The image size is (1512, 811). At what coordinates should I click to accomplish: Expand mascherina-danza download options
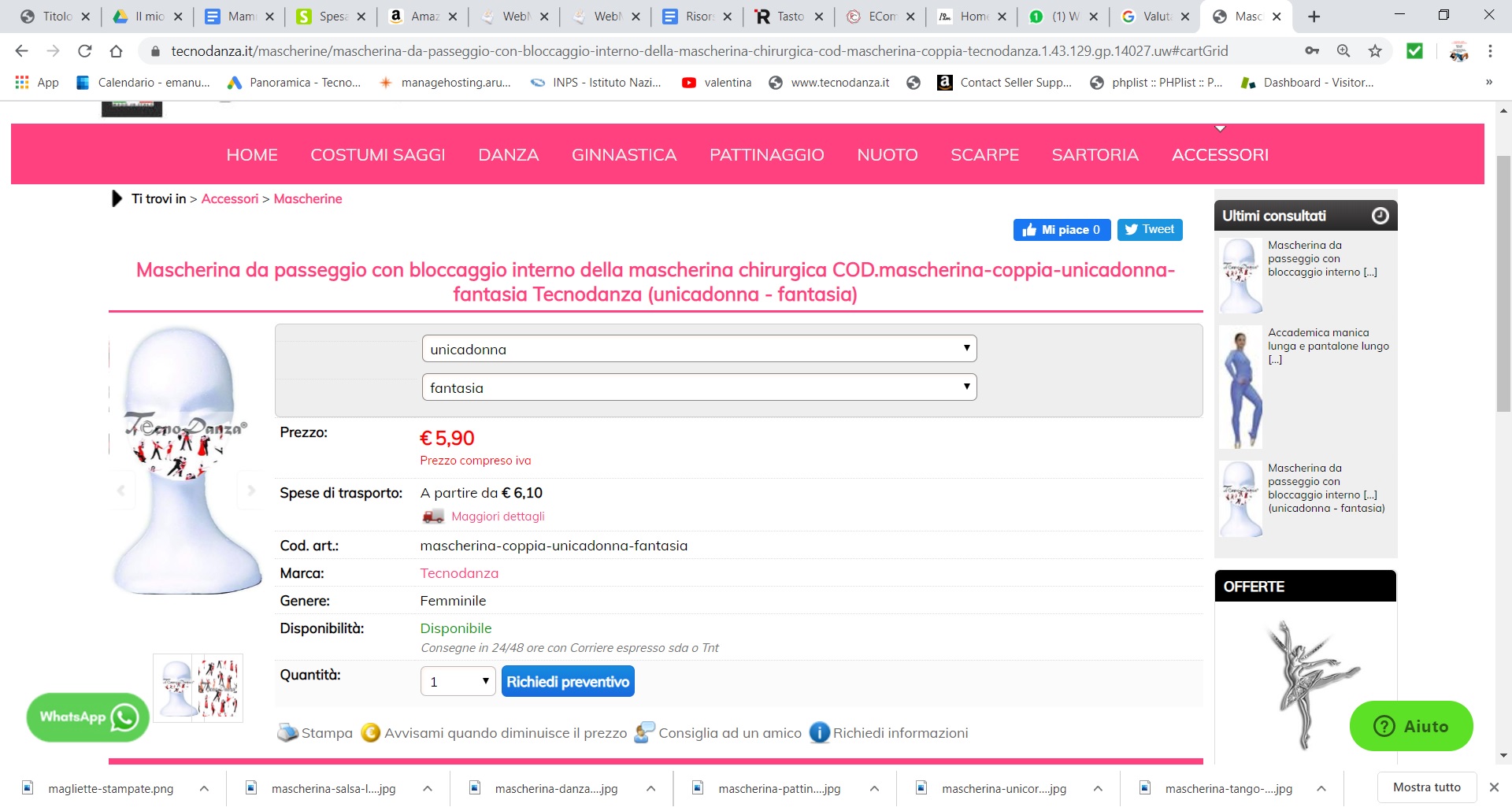(x=651, y=788)
